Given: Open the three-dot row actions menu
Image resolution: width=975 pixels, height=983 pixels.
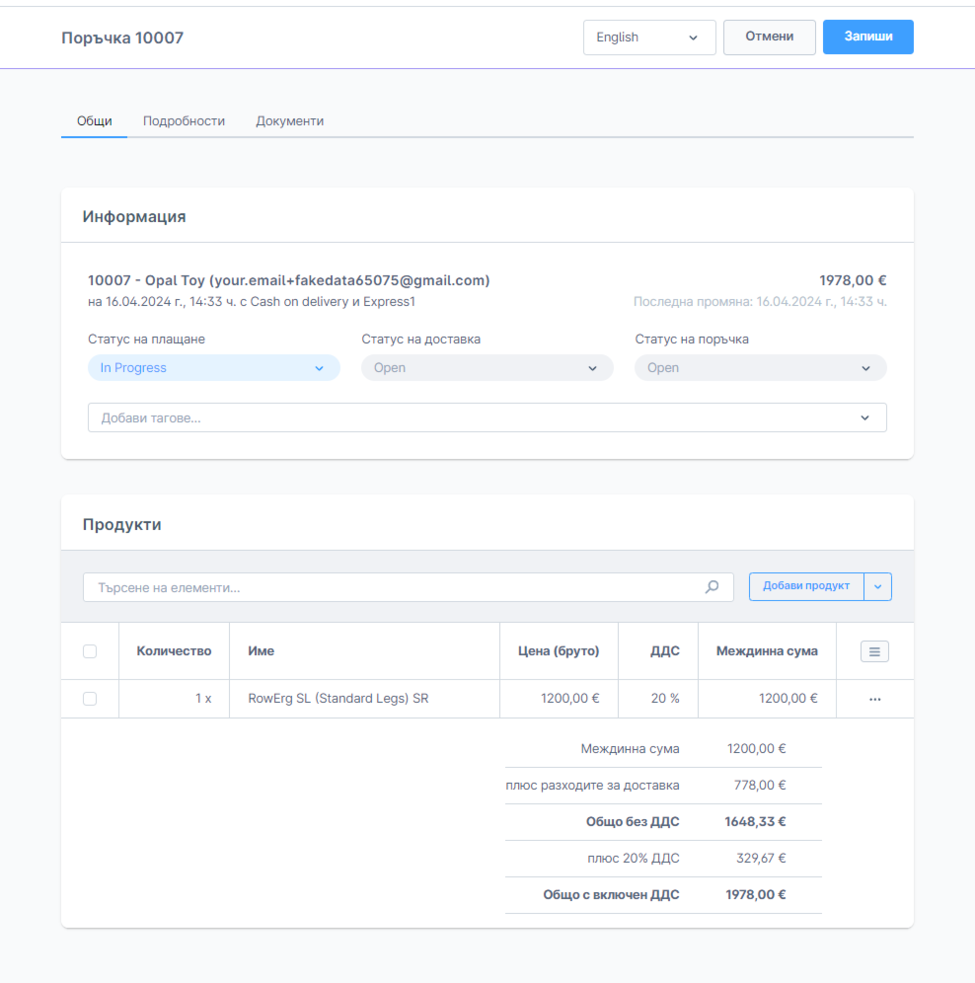Looking at the screenshot, I should click(875, 699).
